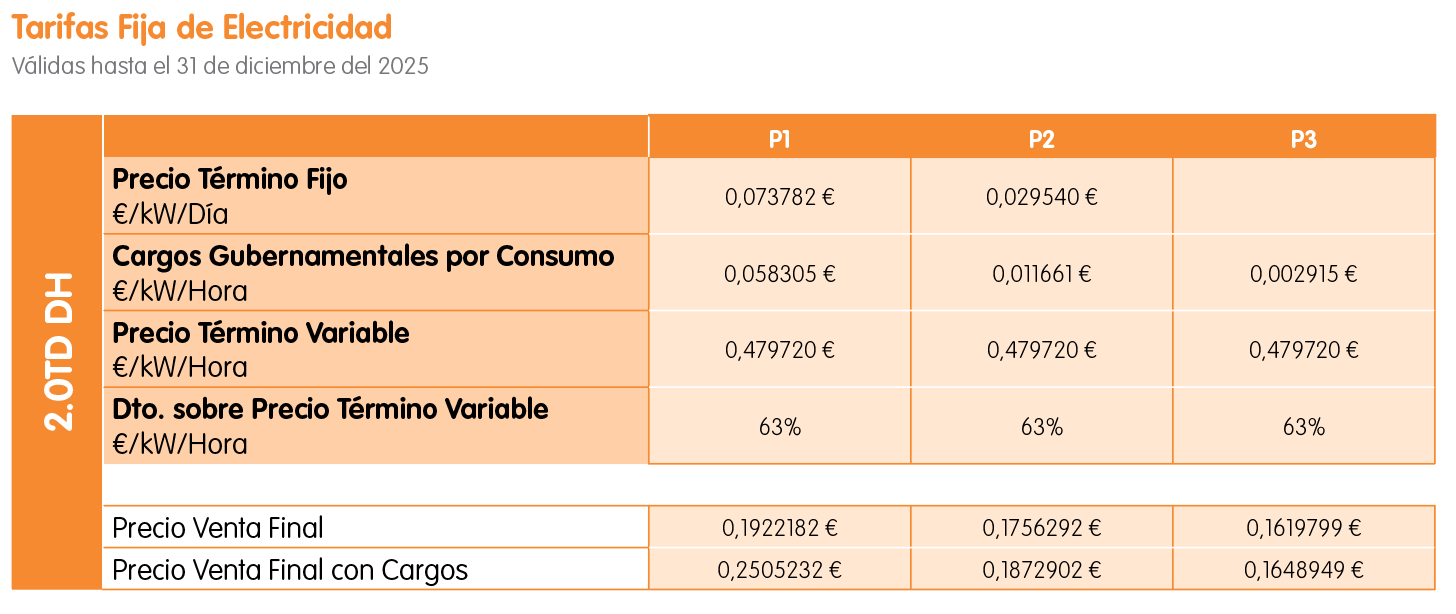Viewport: 1456px width, 614px height.
Task: Click the P1 final price 0,1922182 €
Action: [x=780, y=528]
